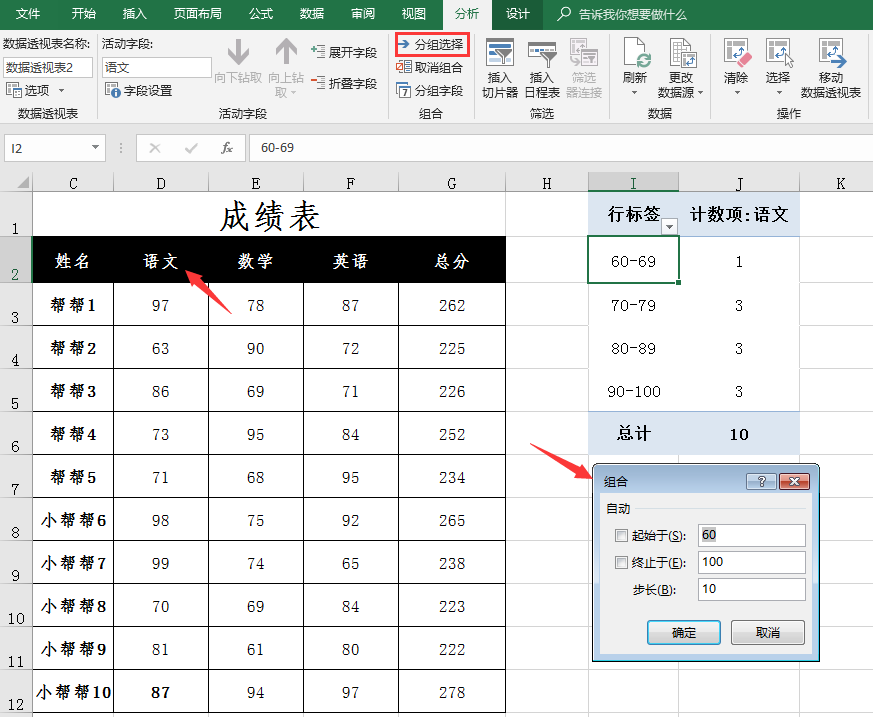Open filter connections (筛选器连接)
This screenshot has width=873, height=717.
click(583, 68)
